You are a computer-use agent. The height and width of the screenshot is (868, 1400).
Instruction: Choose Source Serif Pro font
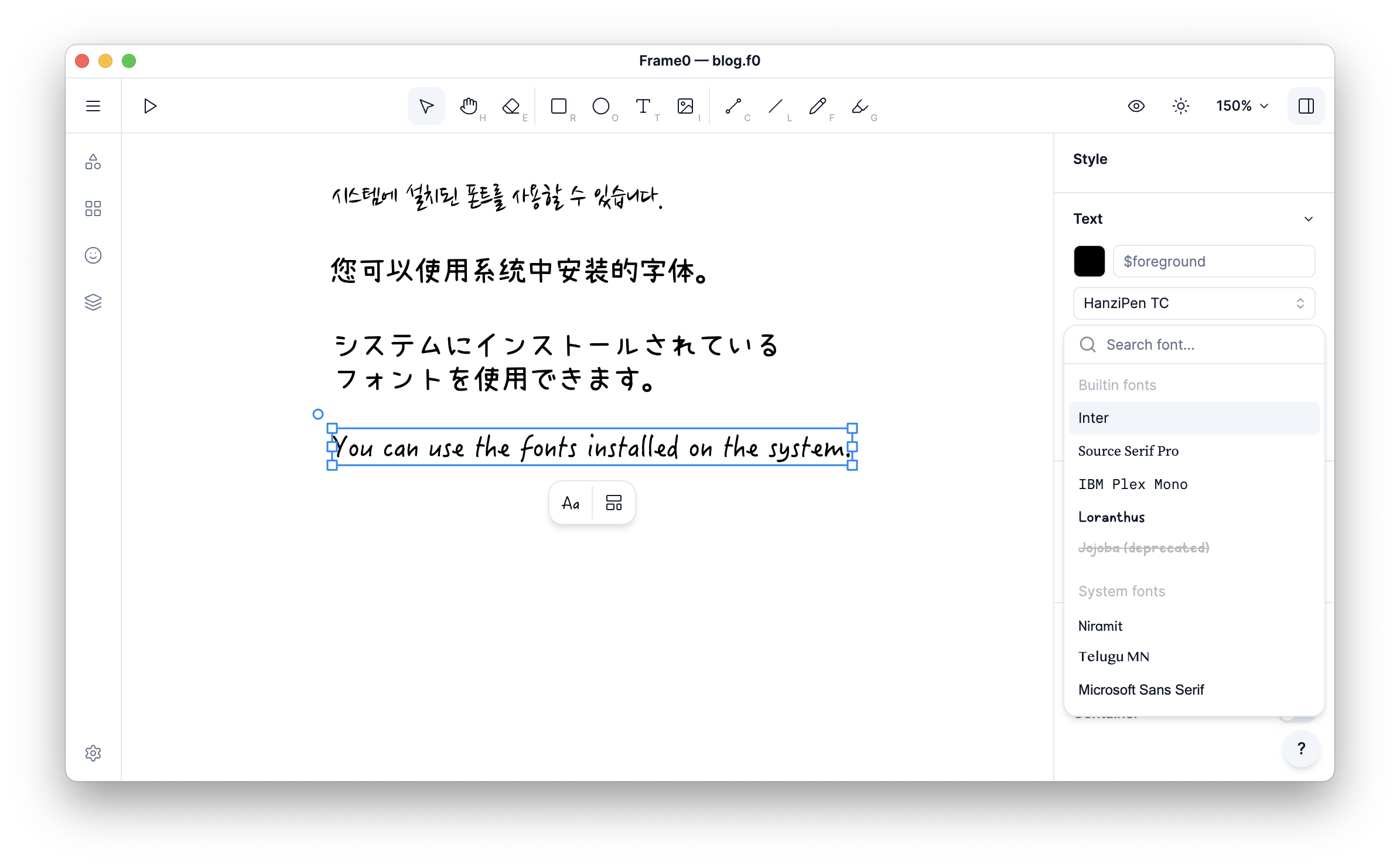pyautogui.click(x=1128, y=451)
